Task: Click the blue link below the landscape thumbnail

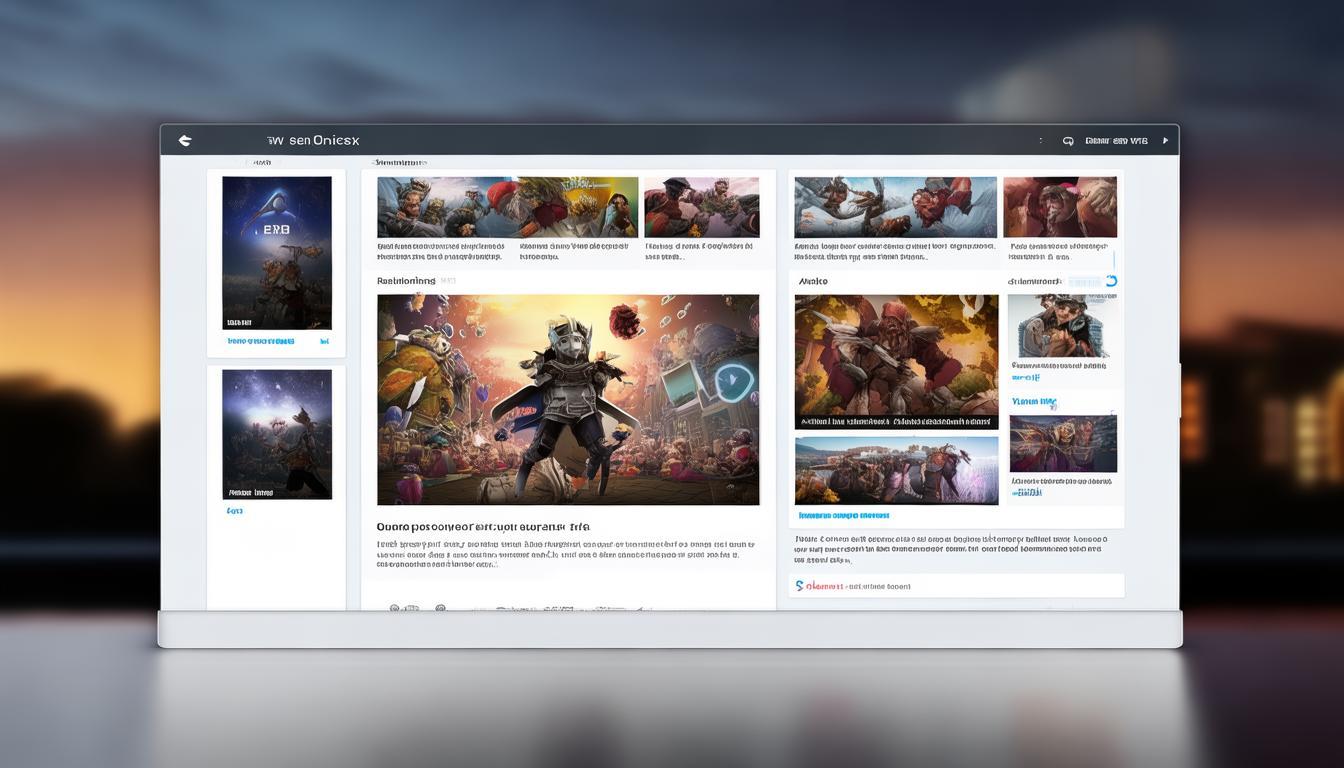Action: pyautogui.click(x=843, y=516)
